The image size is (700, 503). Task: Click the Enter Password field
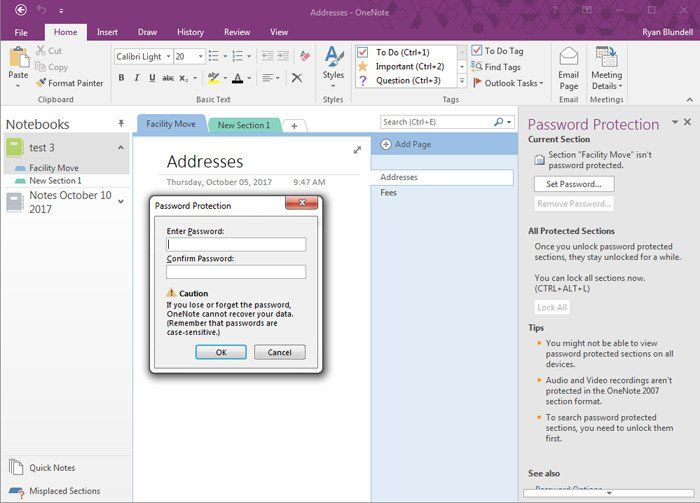(x=236, y=245)
